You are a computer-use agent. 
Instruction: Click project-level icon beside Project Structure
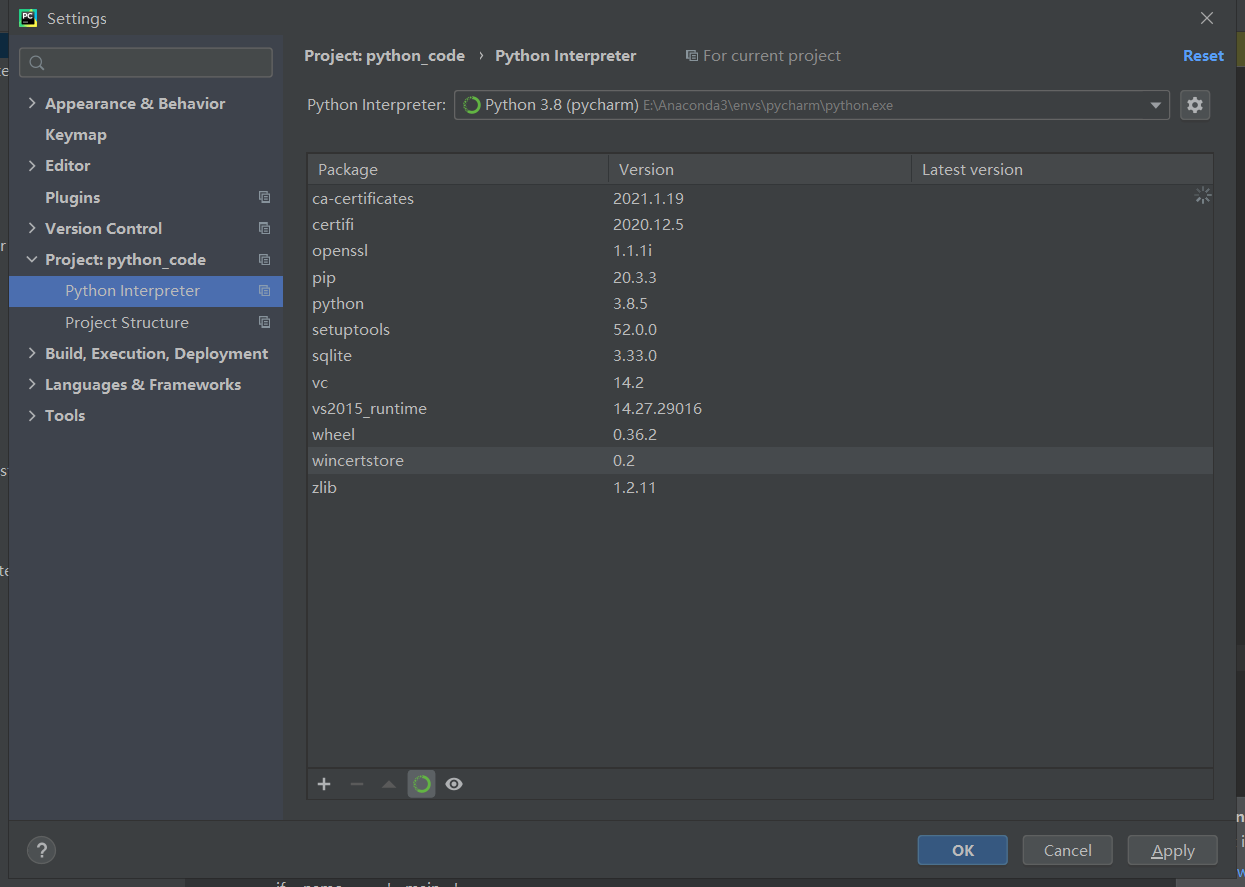tap(264, 322)
